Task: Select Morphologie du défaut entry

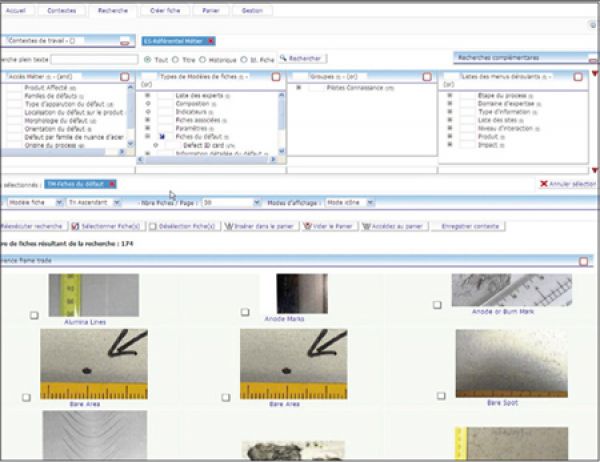Action: pos(60,121)
